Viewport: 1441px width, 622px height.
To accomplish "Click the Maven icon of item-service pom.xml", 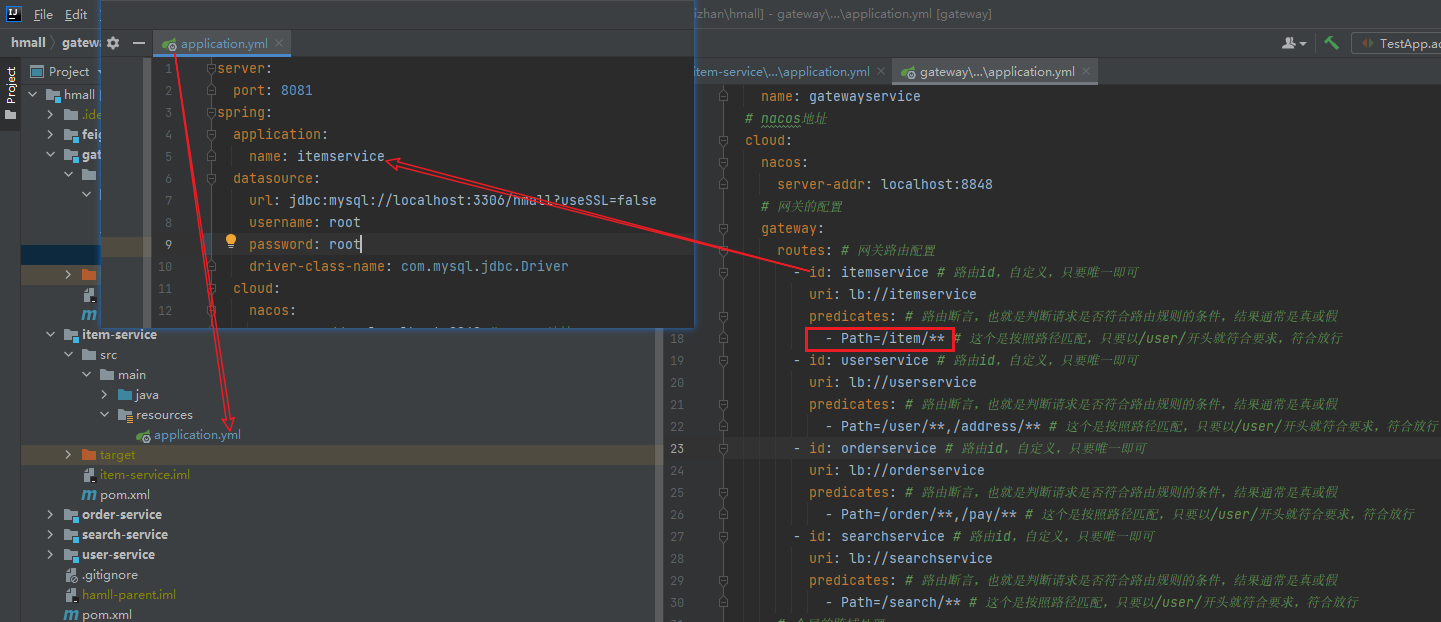I will [x=90, y=495].
